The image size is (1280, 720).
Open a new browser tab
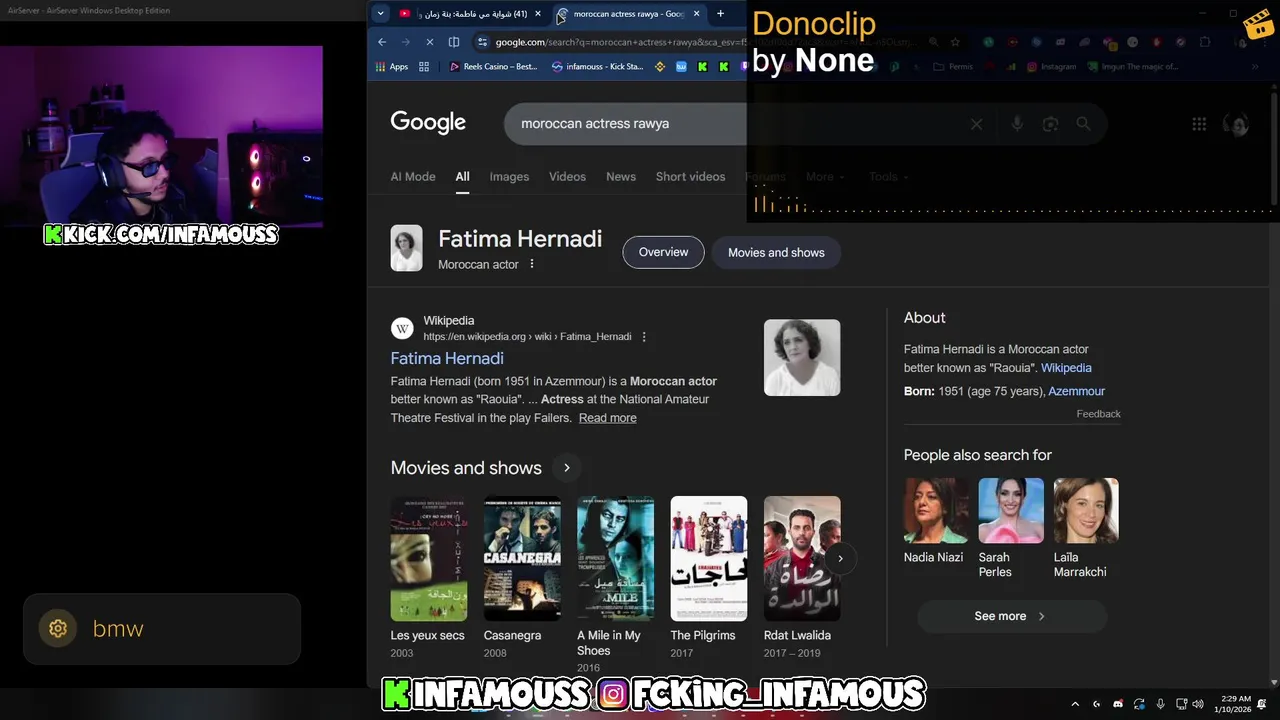[720, 14]
